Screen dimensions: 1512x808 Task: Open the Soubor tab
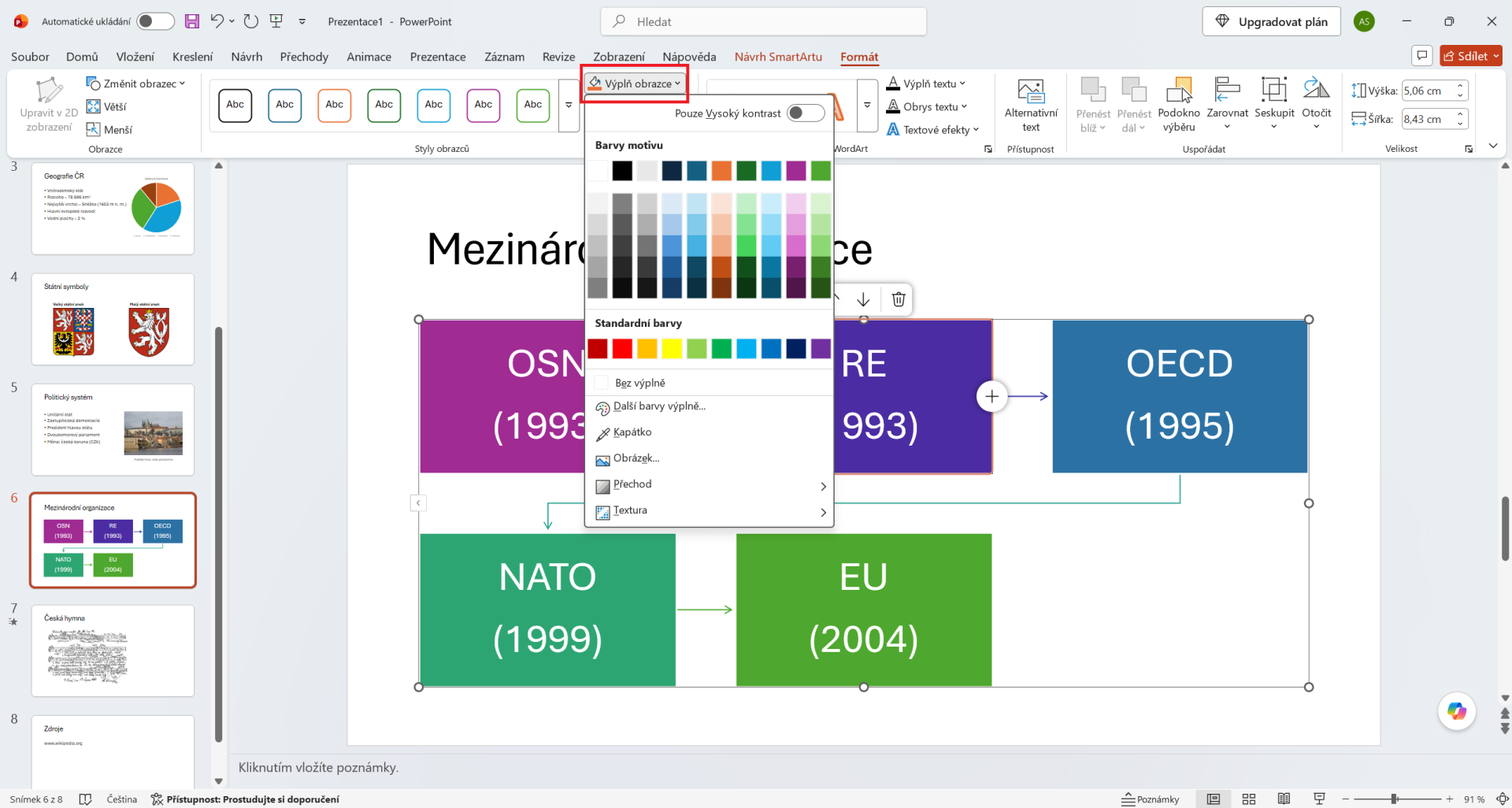pyautogui.click(x=30, y=57)
